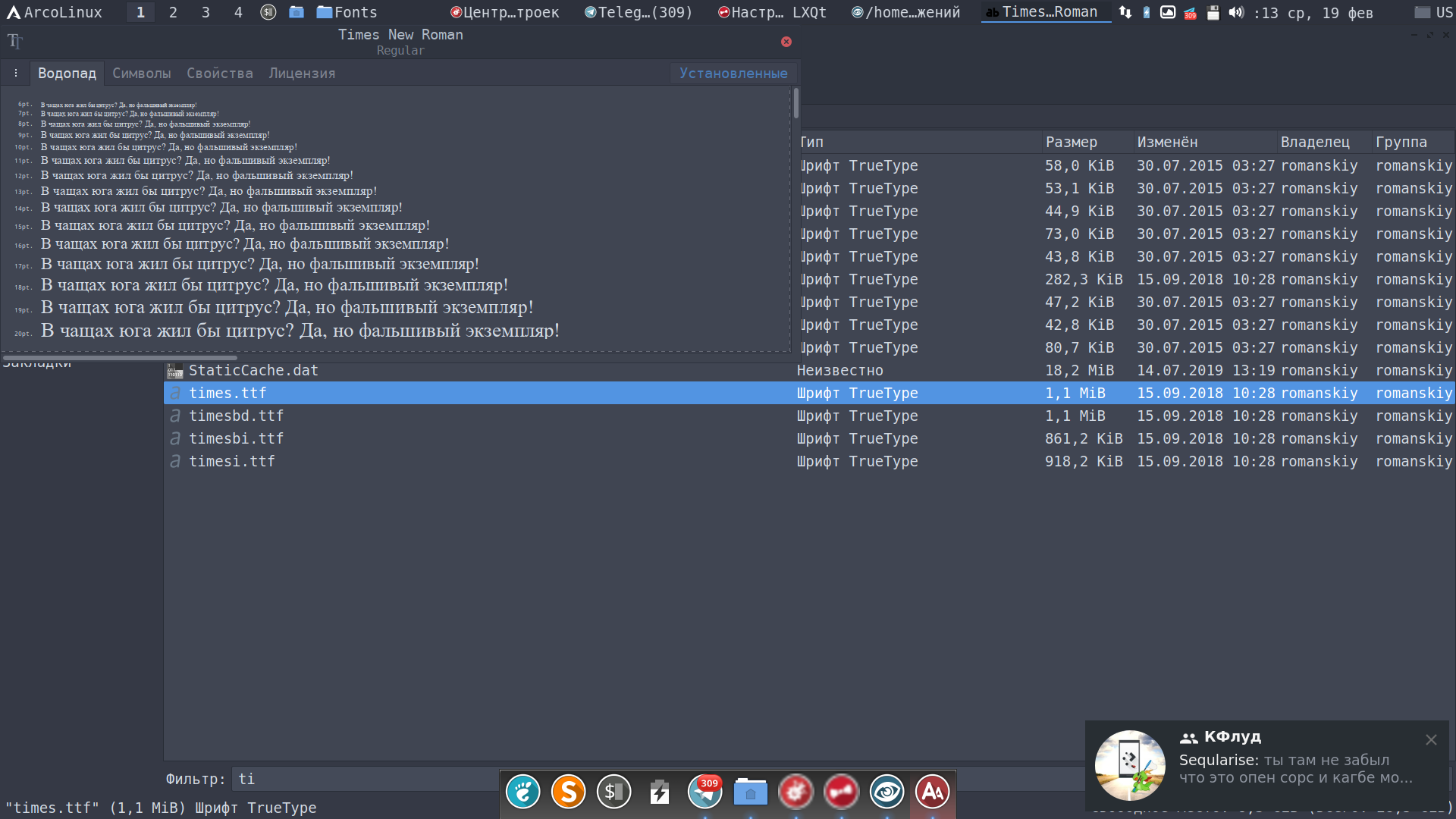Select the StaticCache.dat file
The height and width of the screenshot is (819, 1456).
253,370
